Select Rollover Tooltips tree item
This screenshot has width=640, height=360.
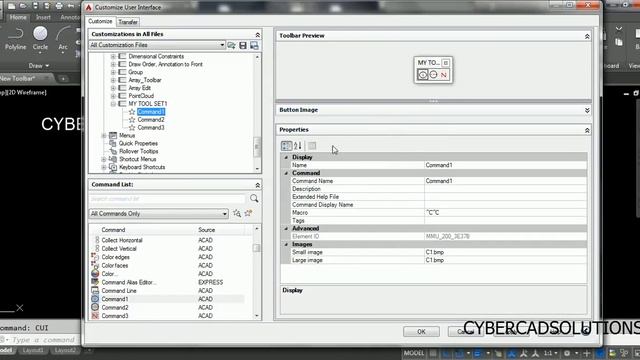click(138, 151)
